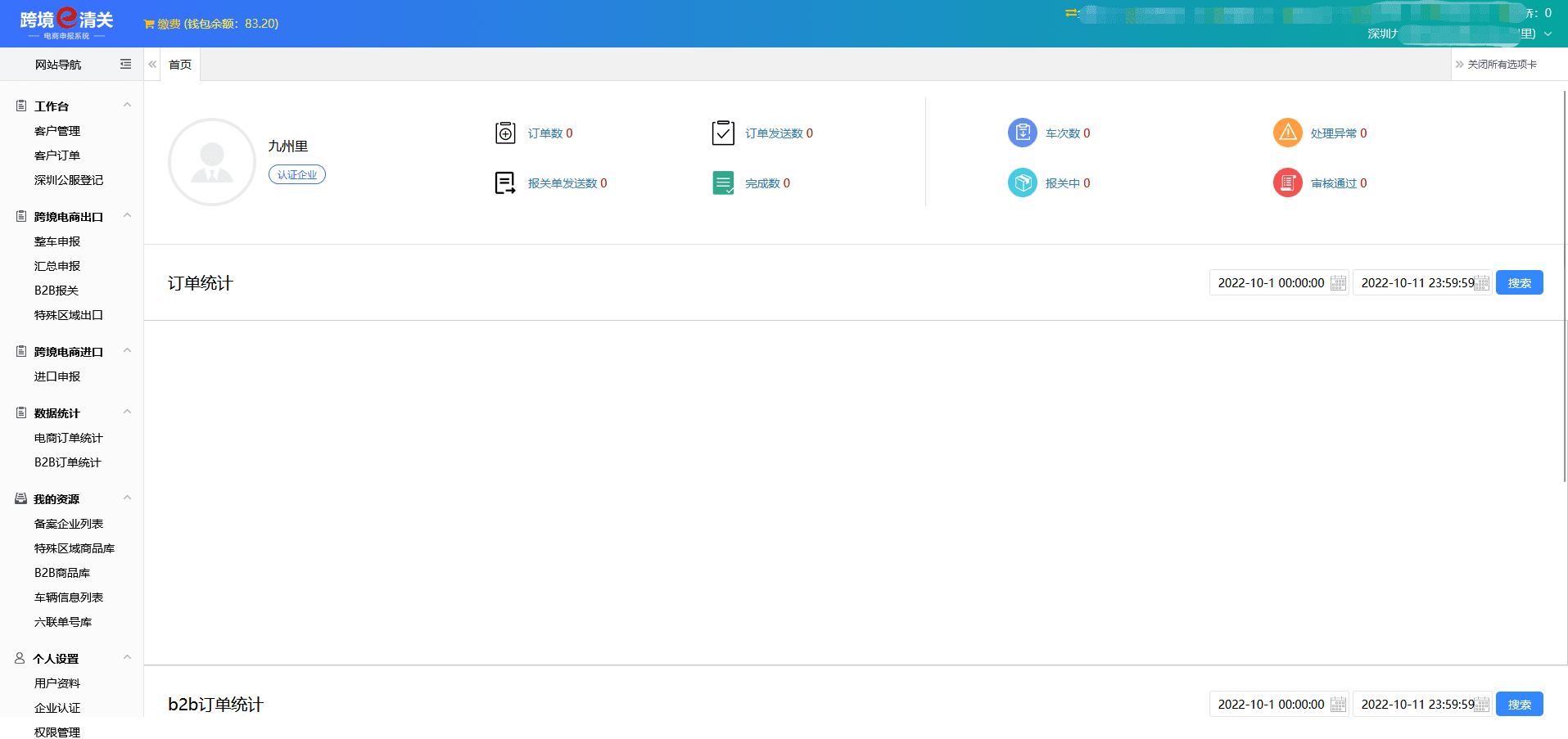This screenshot has height=739, width=1568.
Task: Collapse the 工作台 menu section
Action: [127, 106]
